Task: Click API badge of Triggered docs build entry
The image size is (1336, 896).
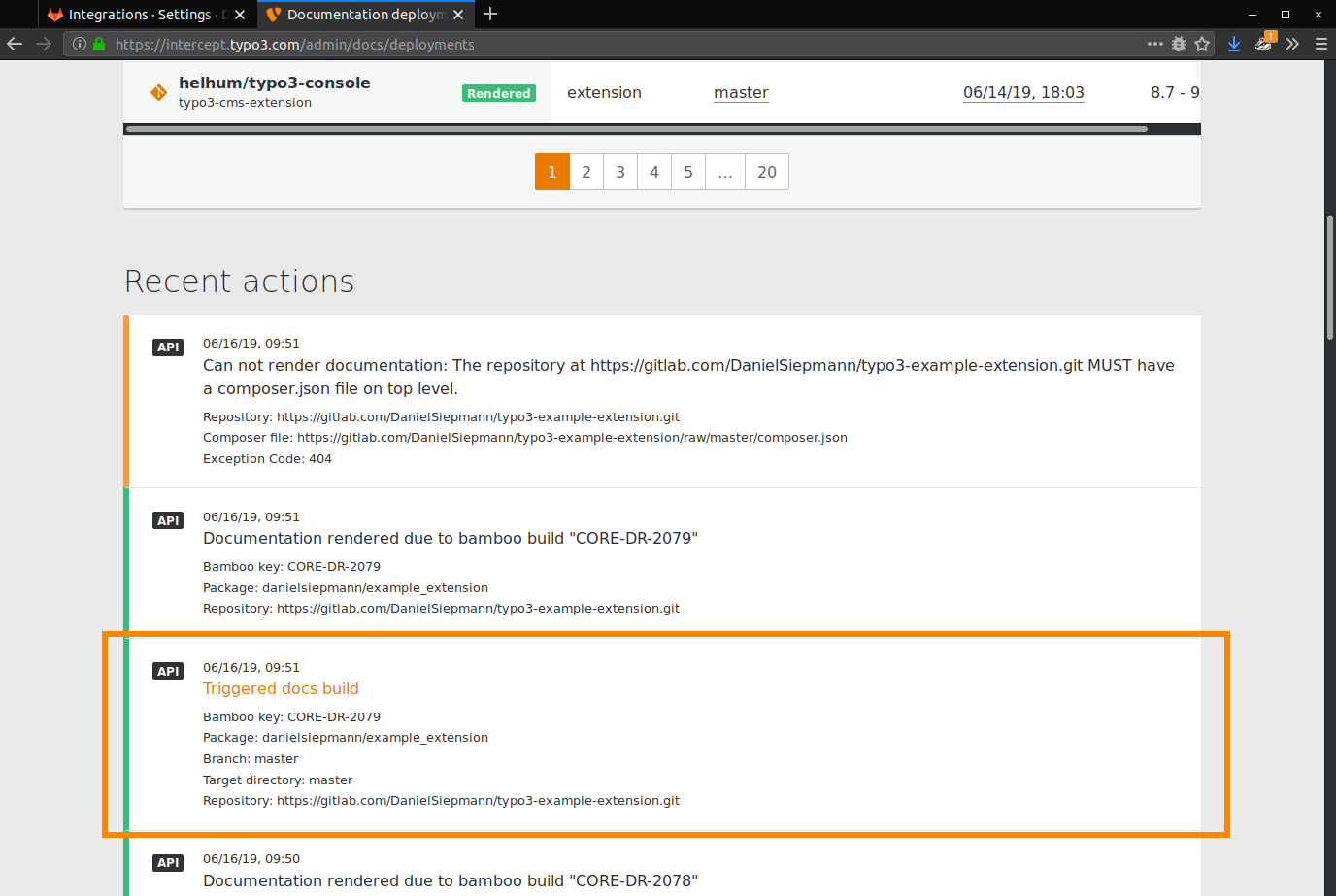Action: [168, 671]
